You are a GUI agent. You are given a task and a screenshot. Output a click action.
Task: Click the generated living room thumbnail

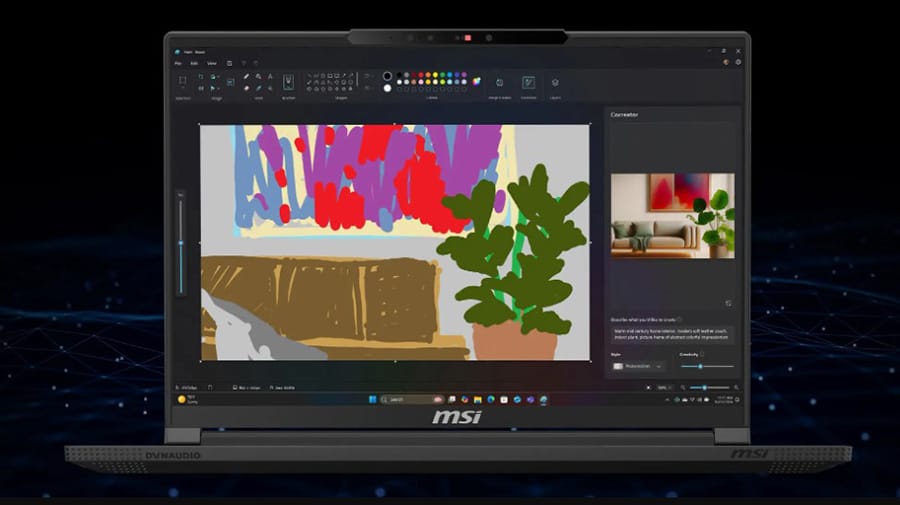pos(672,216)
